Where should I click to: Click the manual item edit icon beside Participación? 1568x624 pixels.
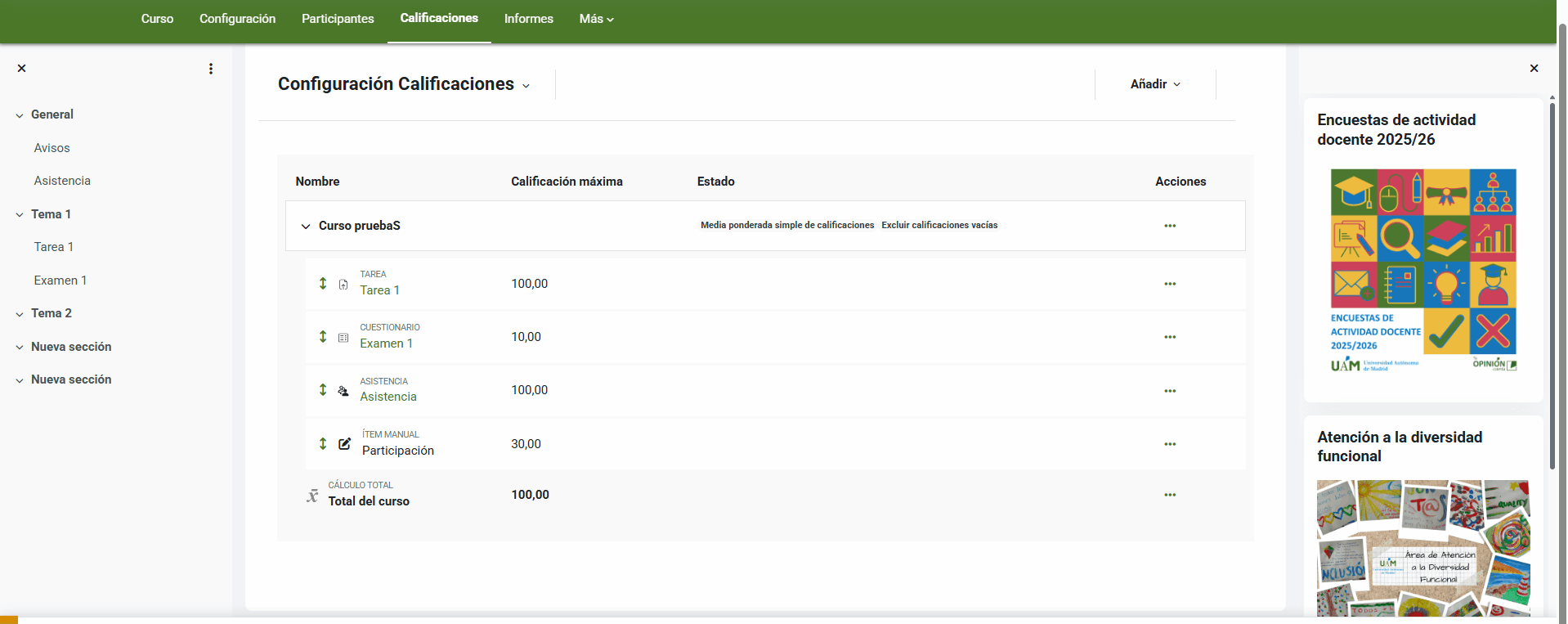point(345,444)
